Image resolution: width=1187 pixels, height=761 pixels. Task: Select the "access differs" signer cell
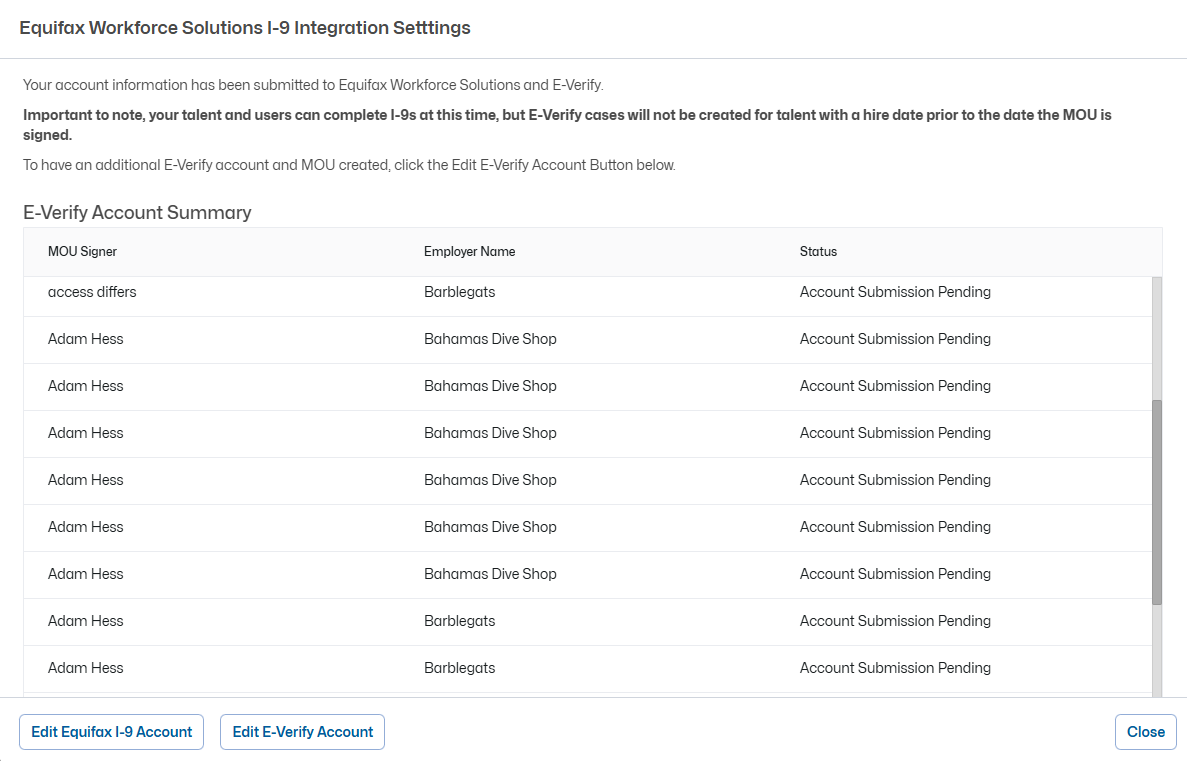(92, 292)
